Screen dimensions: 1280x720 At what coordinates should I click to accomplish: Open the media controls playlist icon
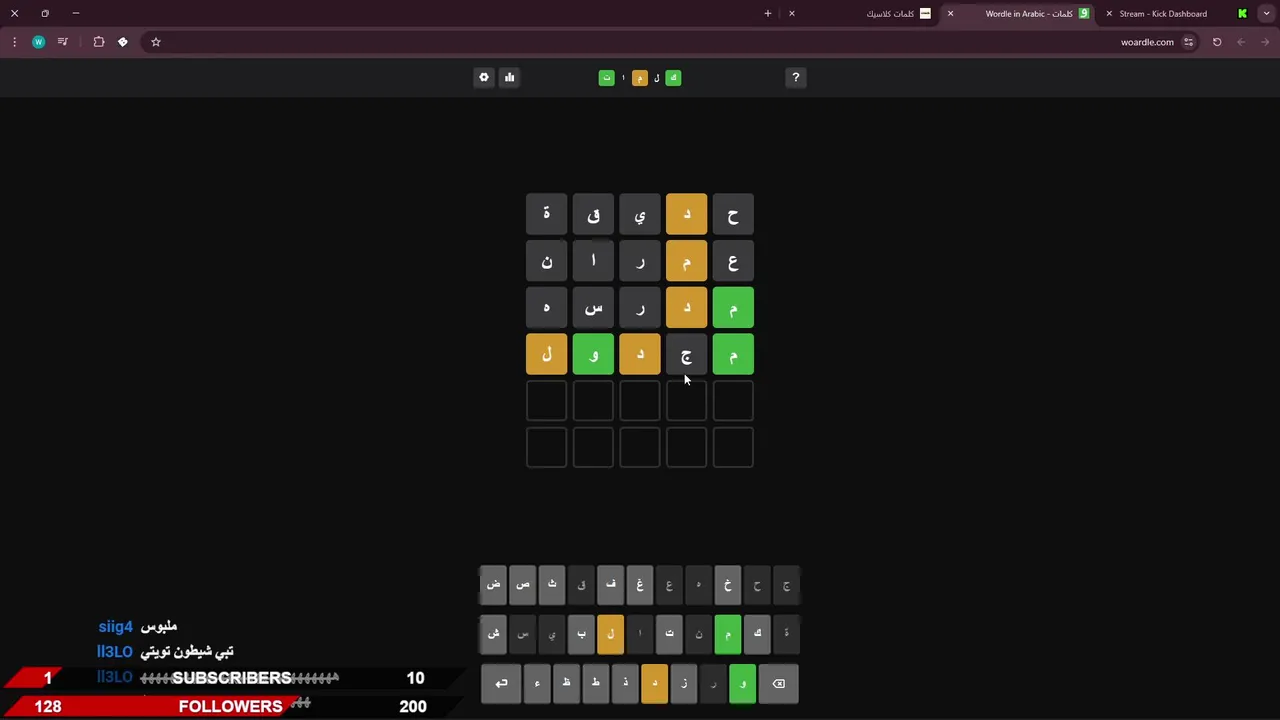(x=63, y=42)
